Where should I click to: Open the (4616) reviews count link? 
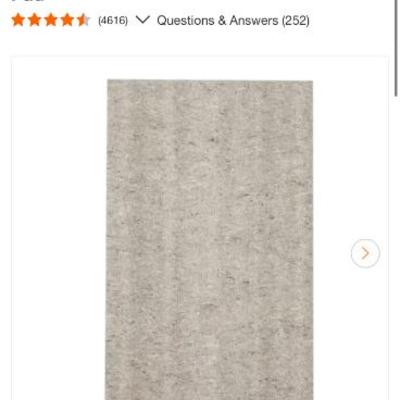113,21
